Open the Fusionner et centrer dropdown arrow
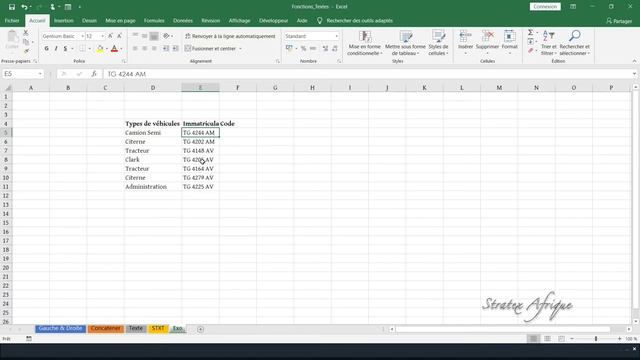The height and width of the screenshot is (360, 640). coord(240,49)
